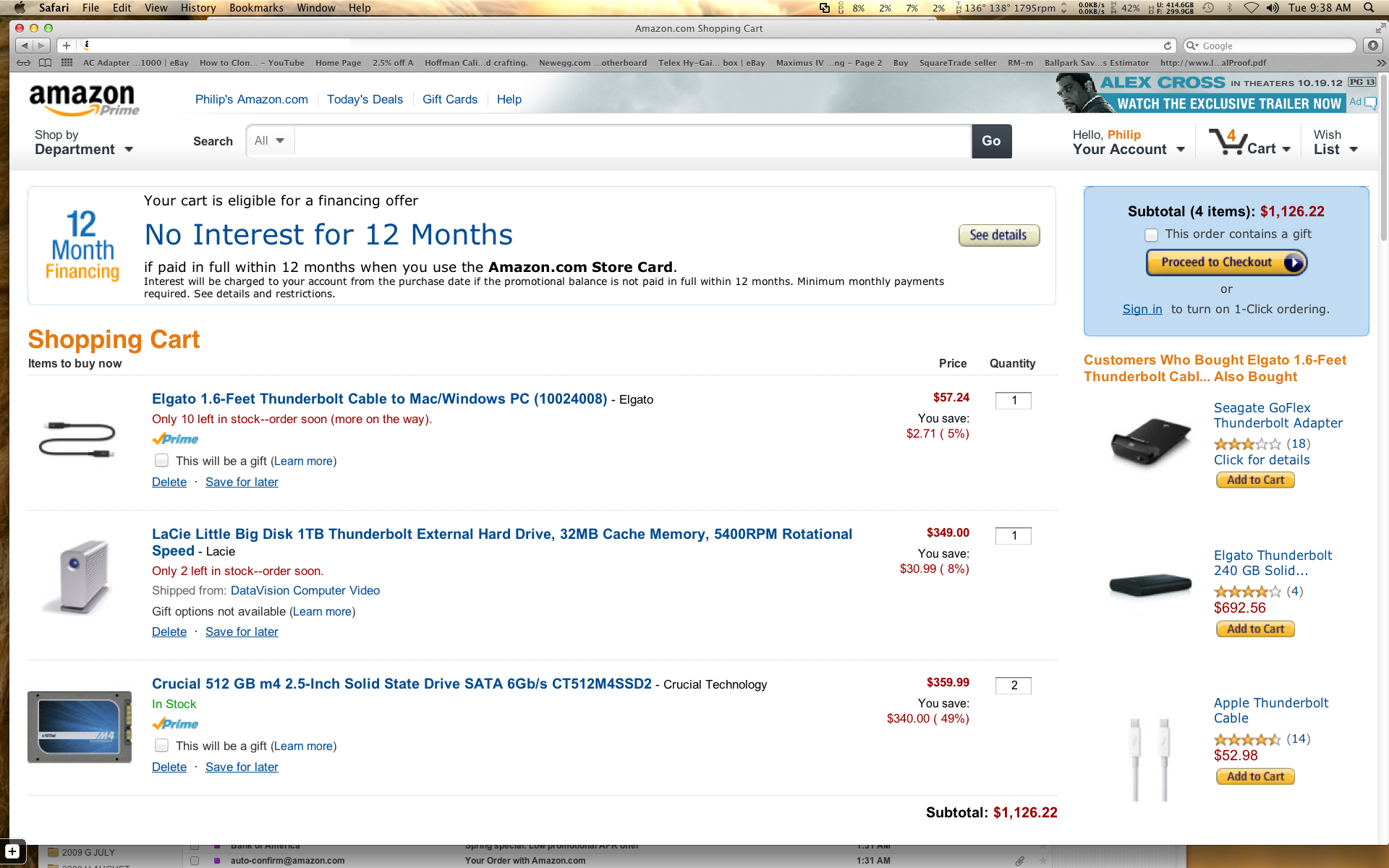The image size is (1389, 868).
Task: Click the bookmarks bar overflow chevron
Action: pos(1380,63)
